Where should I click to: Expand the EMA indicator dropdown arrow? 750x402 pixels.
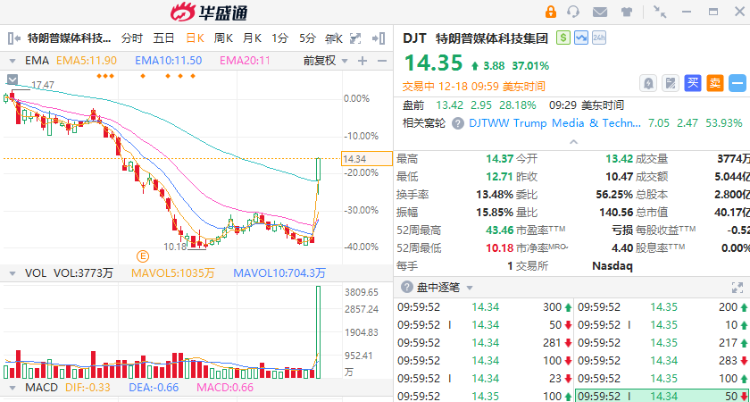click(x=13, y=61)
